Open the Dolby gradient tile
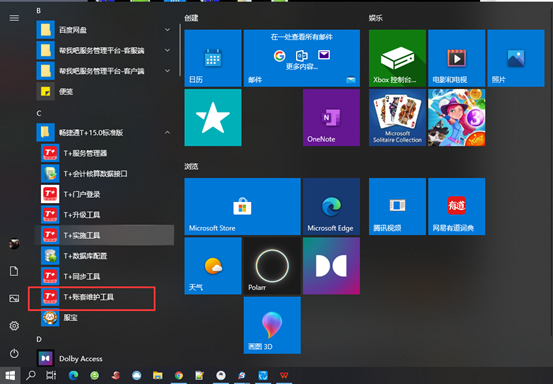The width and height of the screenshot is (553, 384). 332,266
